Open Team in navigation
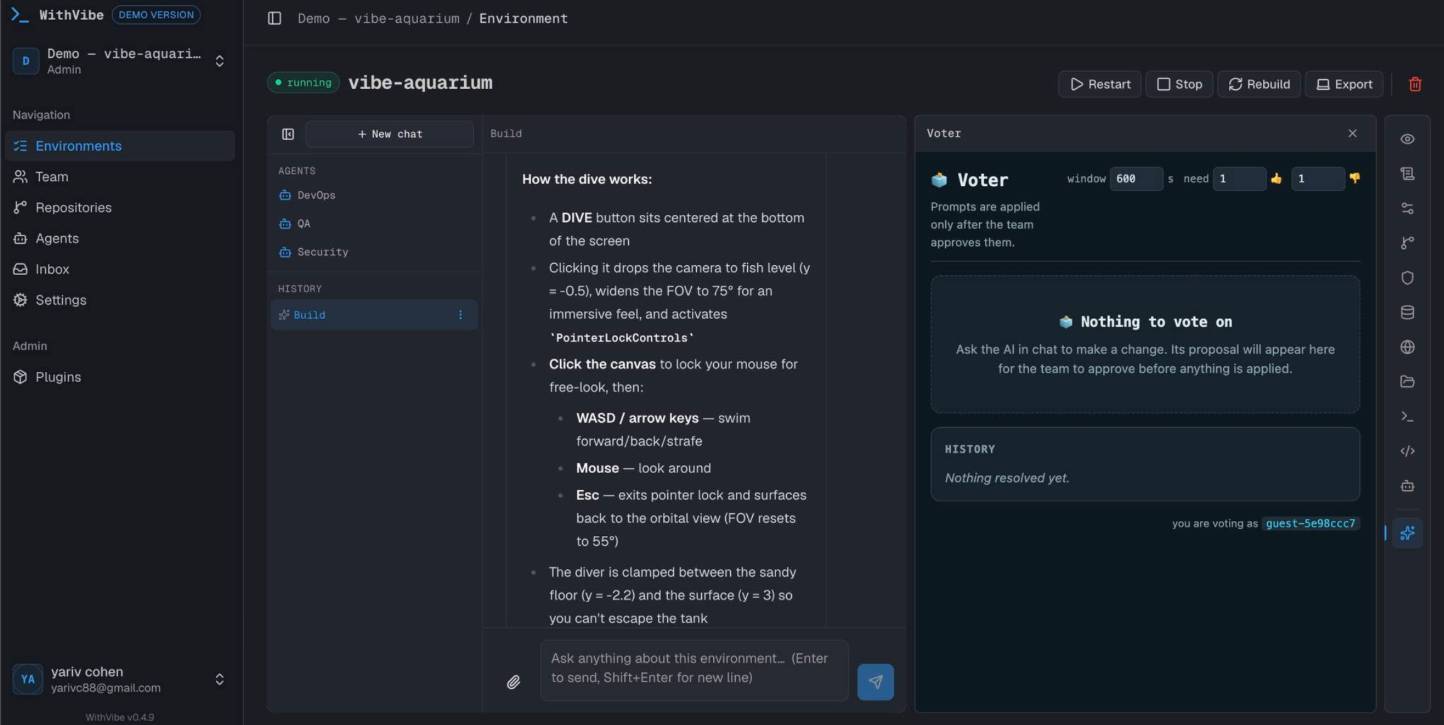The image size is (1444, 725). (x=120, y=177)
